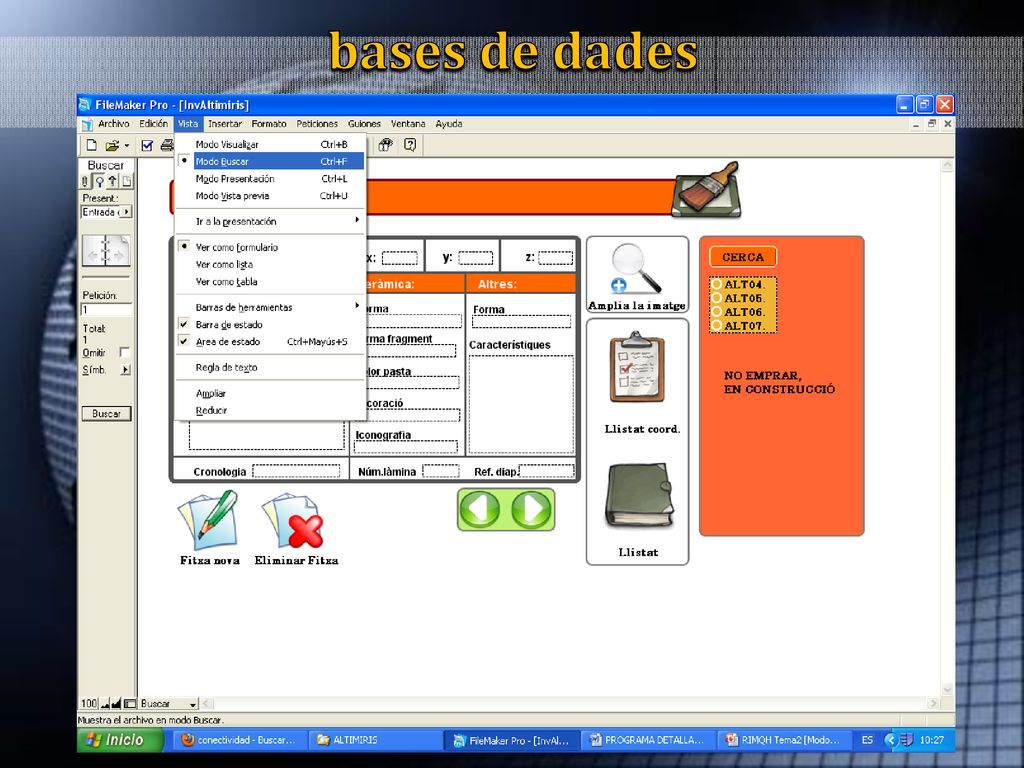Viewport: 1024px width, 768px height.
Task: Click the Print toolbar icon
Action: click(x=167, y=145)
